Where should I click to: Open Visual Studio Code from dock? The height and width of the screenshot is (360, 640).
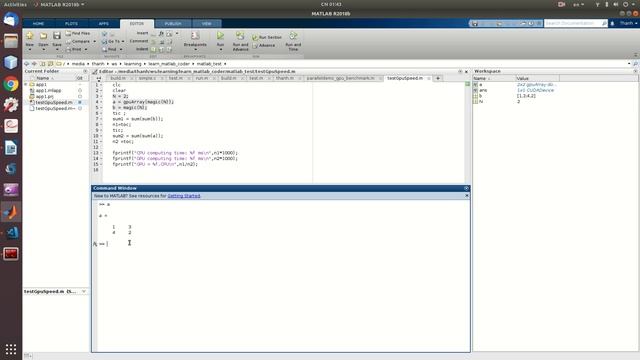coord(11,232)
